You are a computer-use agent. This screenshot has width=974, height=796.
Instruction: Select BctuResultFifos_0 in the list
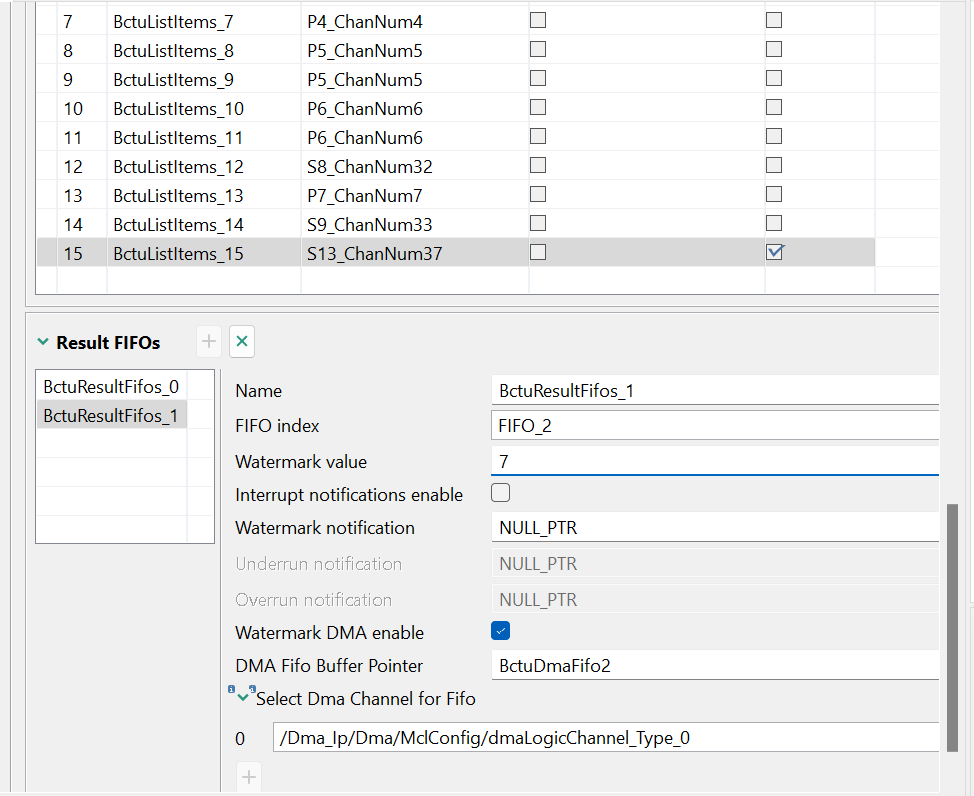[111, 387]
